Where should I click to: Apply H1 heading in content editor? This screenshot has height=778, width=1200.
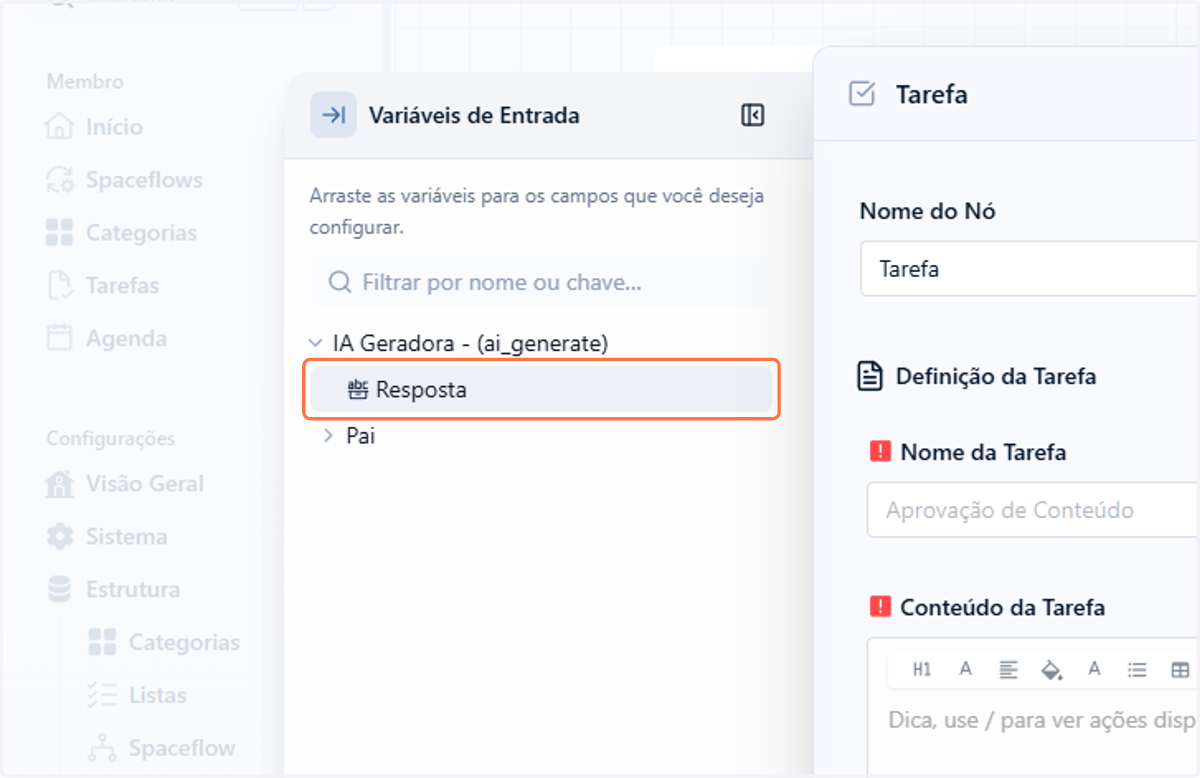(x=922, y=670)
